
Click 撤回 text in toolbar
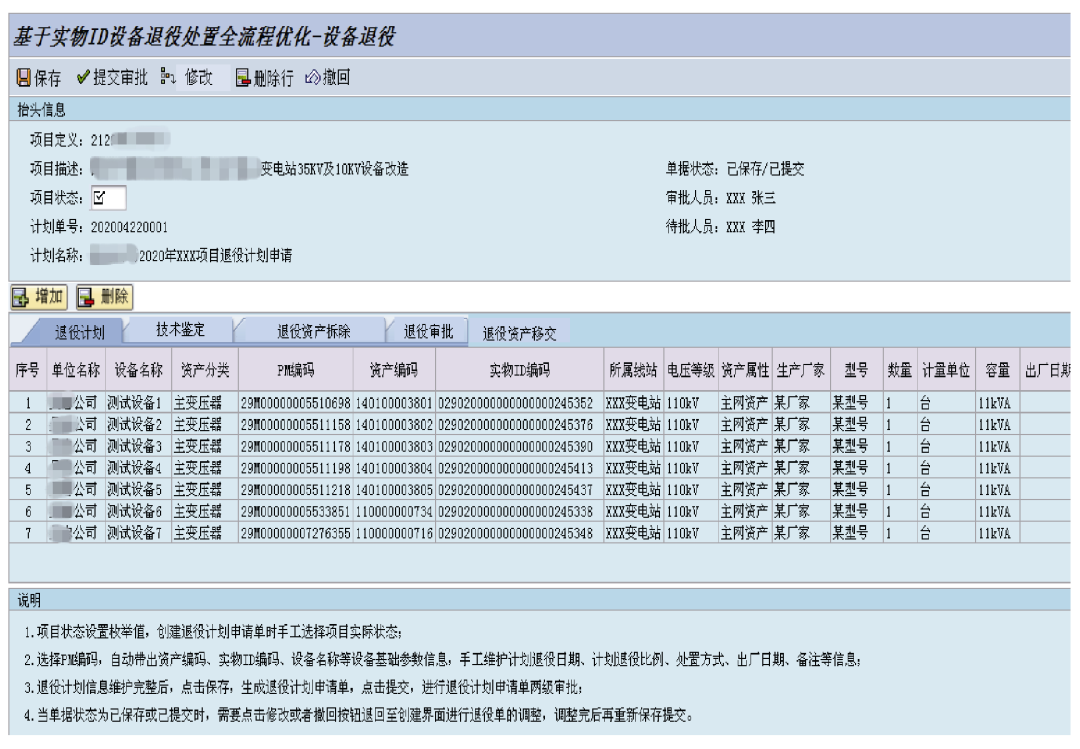336,77
